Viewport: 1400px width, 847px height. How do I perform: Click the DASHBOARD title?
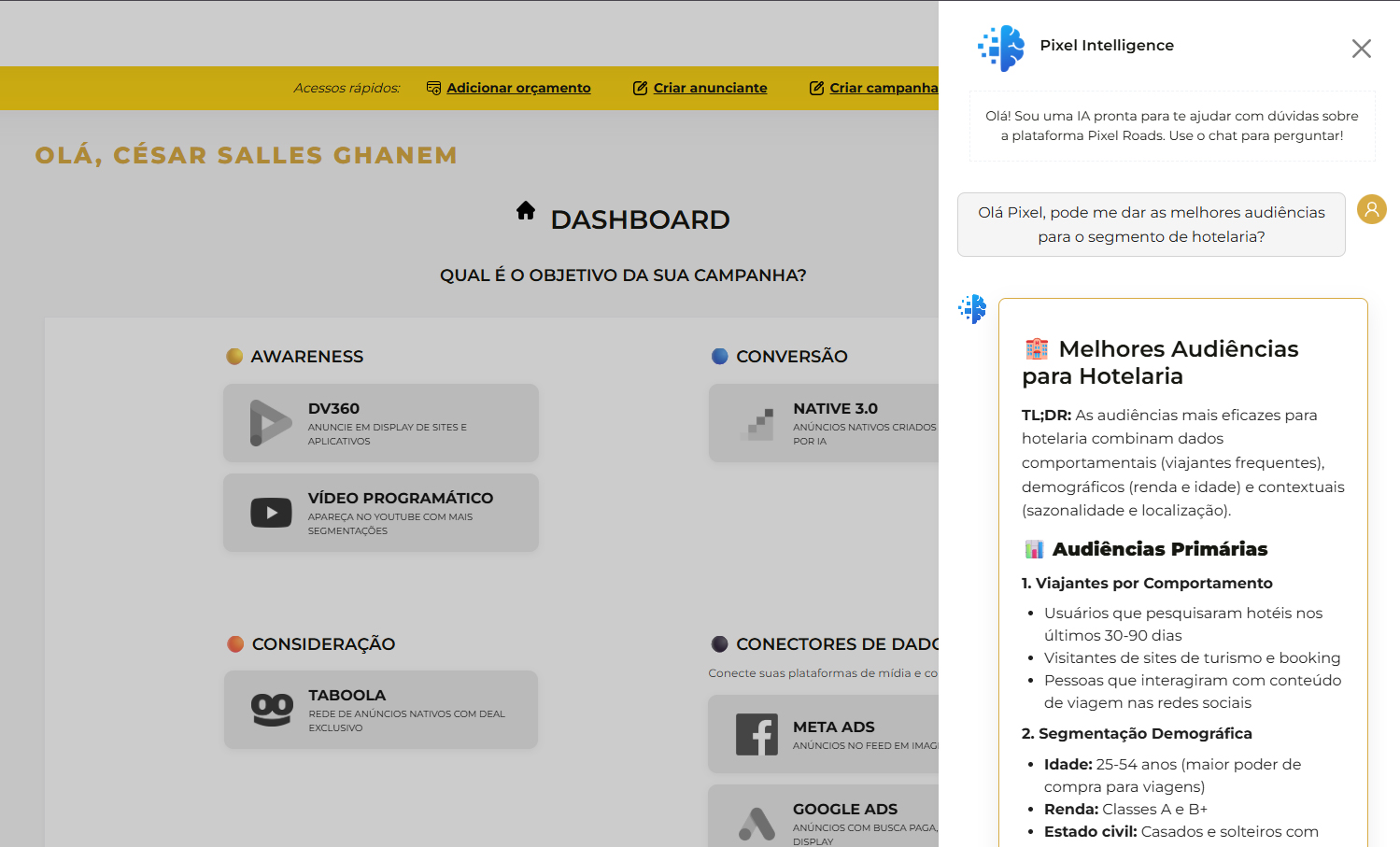(640, 219)
